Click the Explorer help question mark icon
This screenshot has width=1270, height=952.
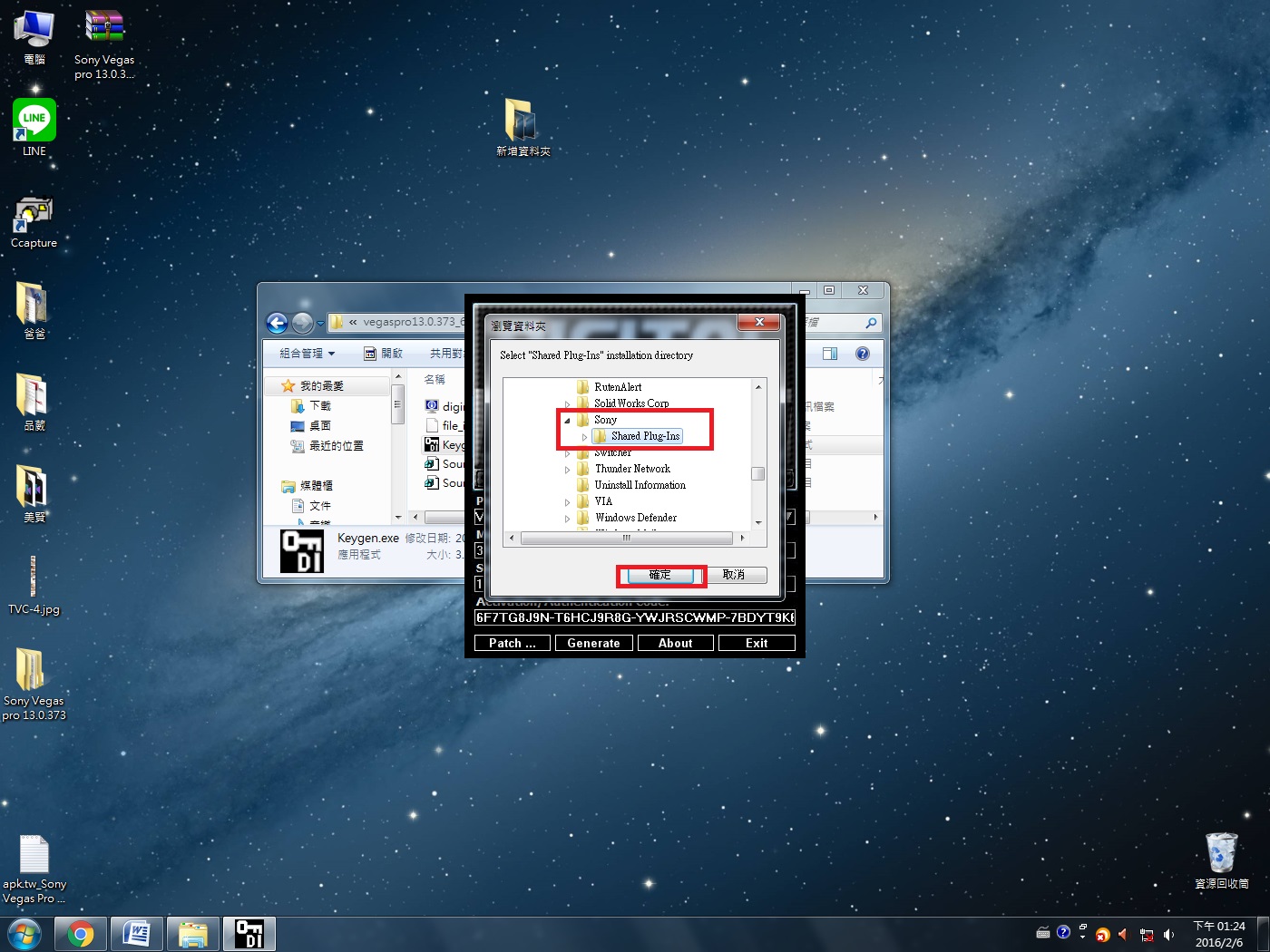tap(863, 354)
